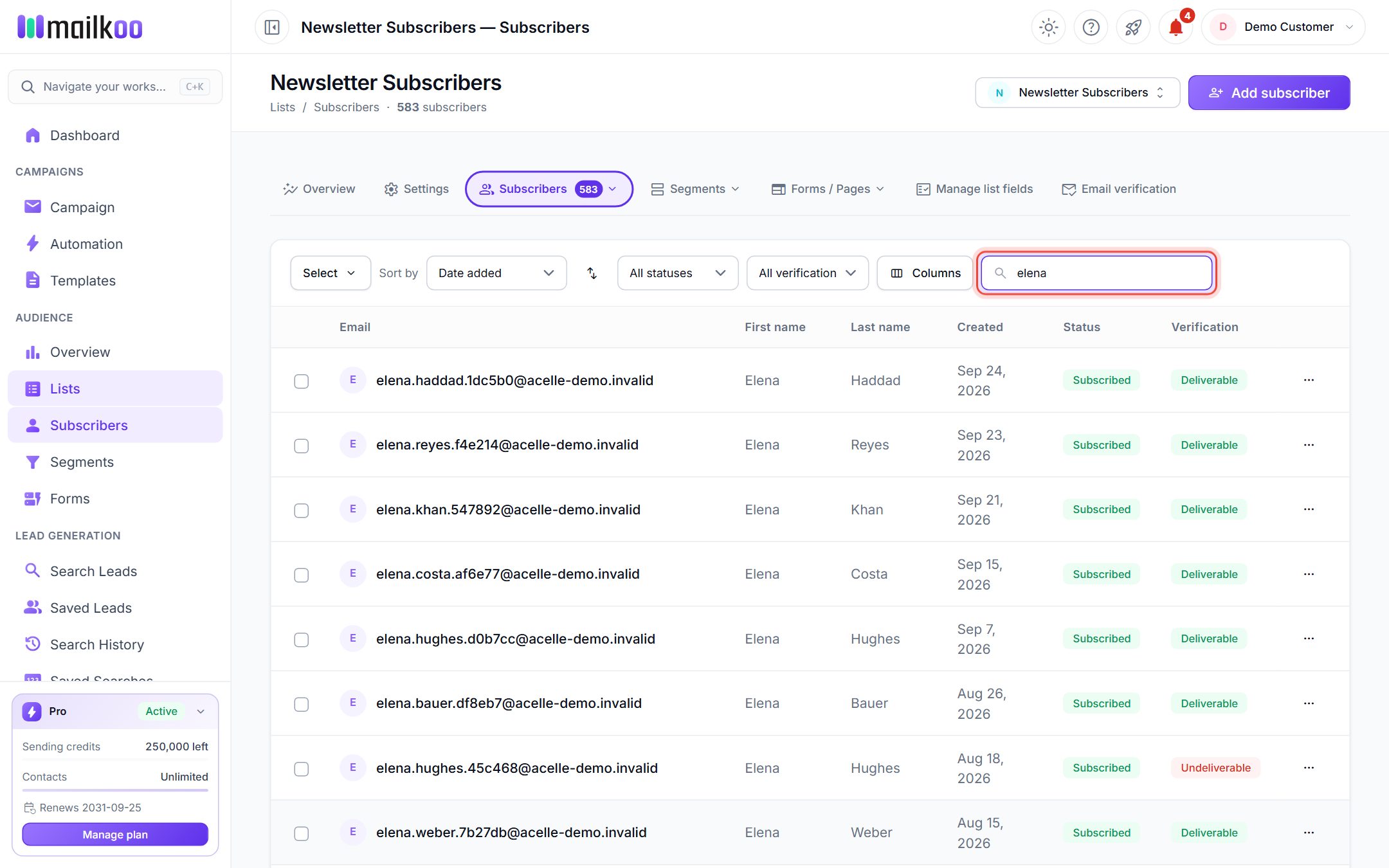
Task: Open Automation in sidebar
Action: [115, 244]
